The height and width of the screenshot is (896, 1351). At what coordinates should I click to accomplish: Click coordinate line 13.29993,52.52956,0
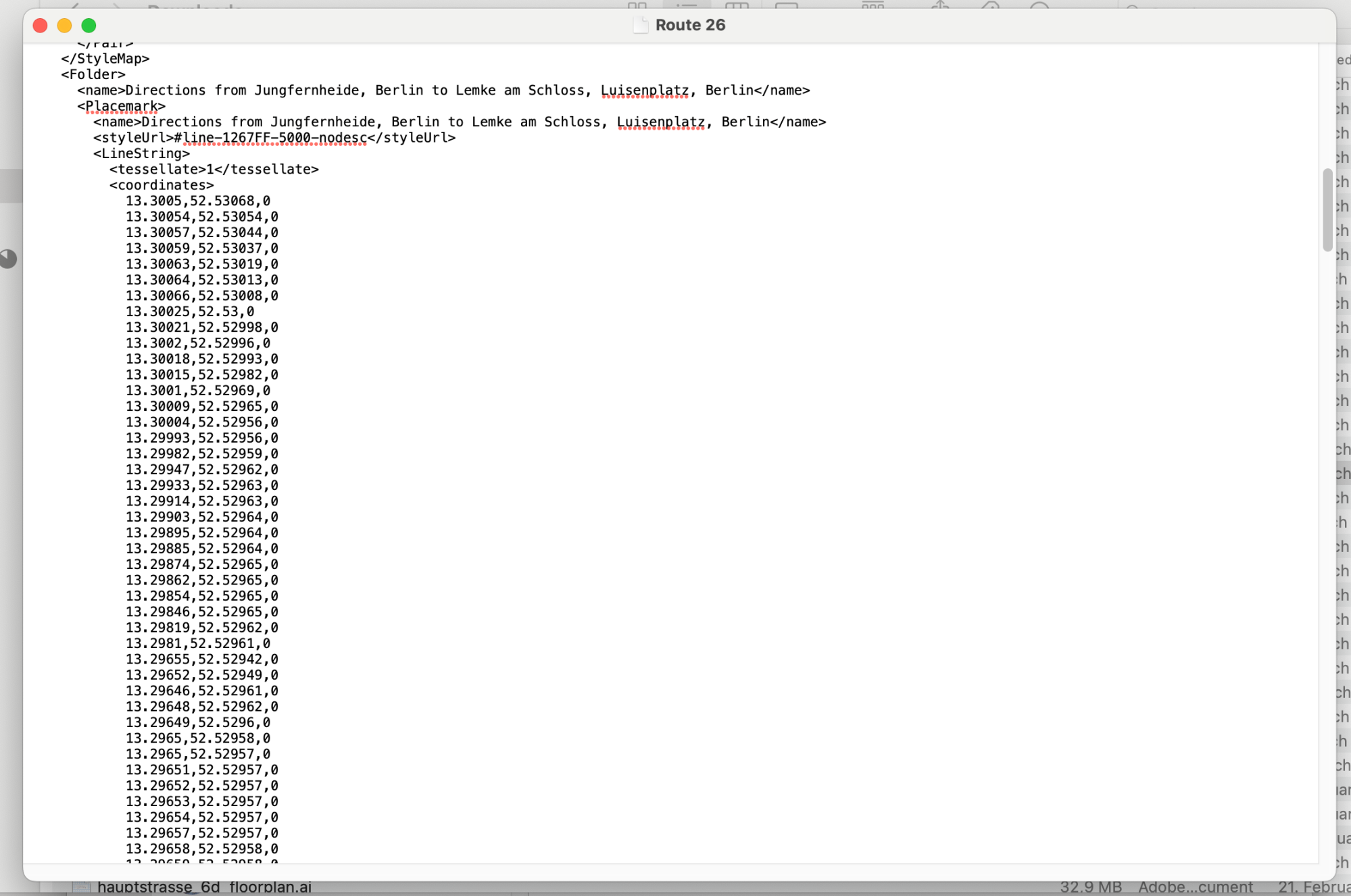click(202, 439)
